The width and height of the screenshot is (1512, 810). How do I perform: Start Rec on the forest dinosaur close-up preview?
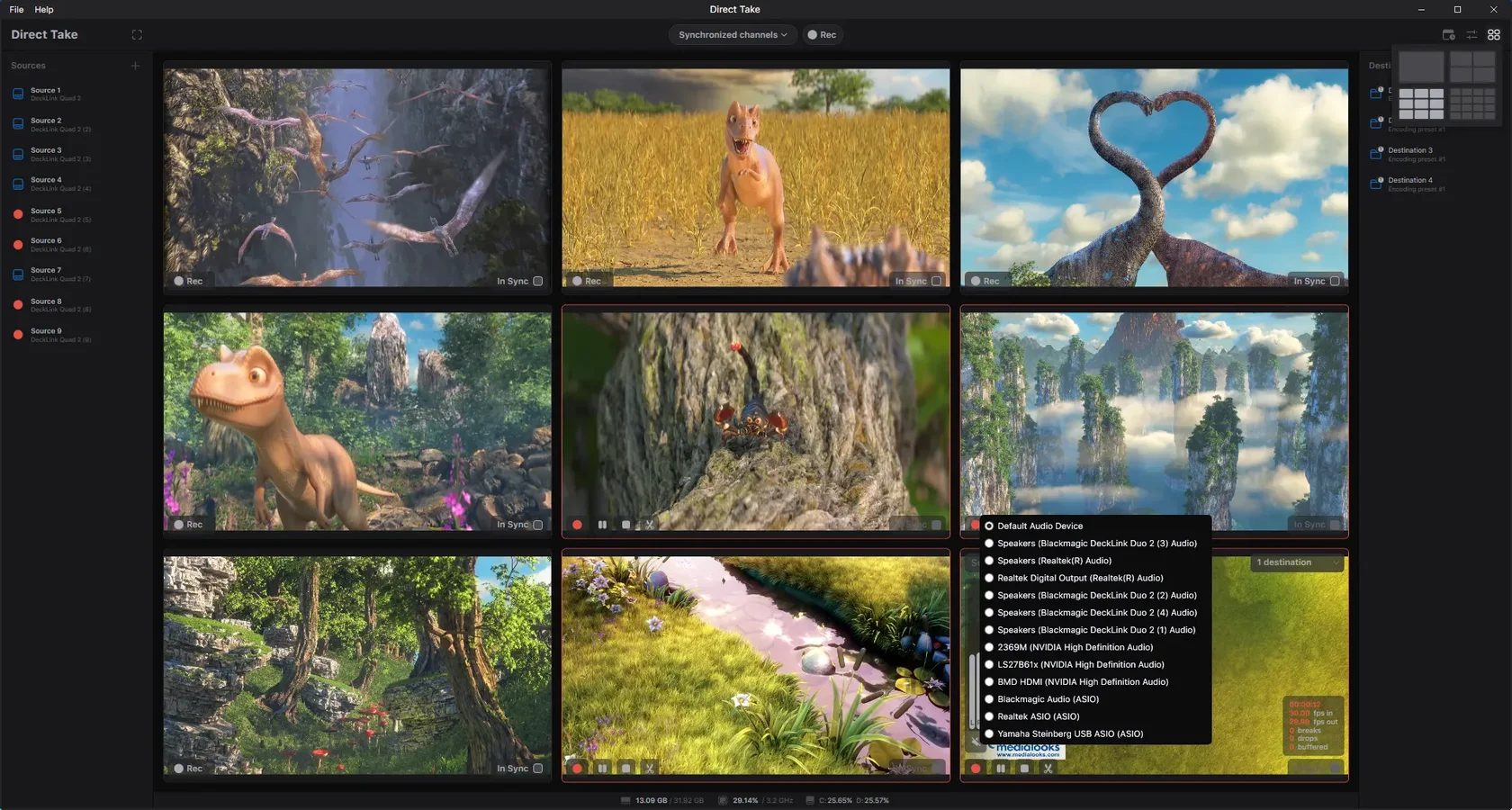pos(188,525)
